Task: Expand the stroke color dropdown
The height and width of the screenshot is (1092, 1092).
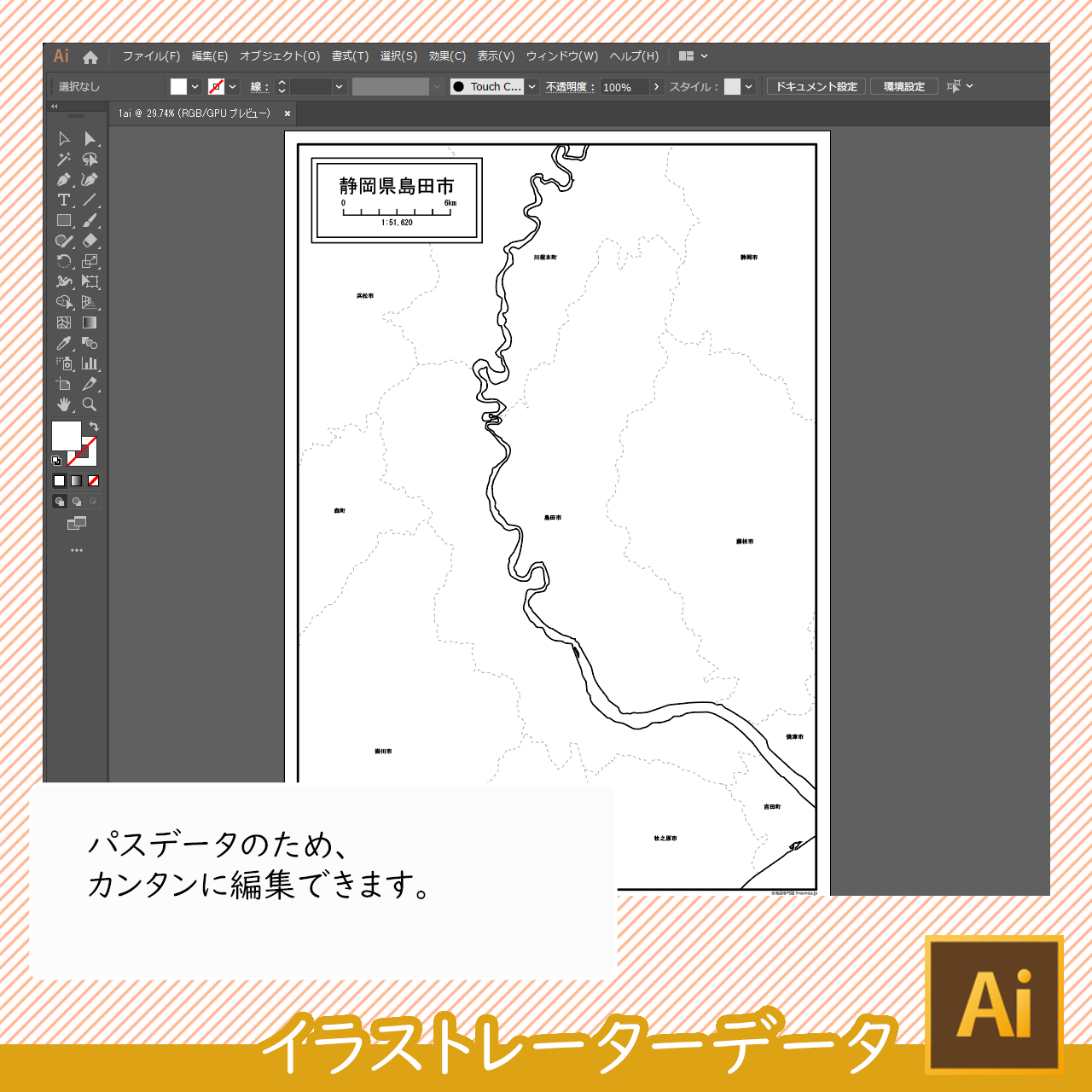Action: (x=233, y=86)
